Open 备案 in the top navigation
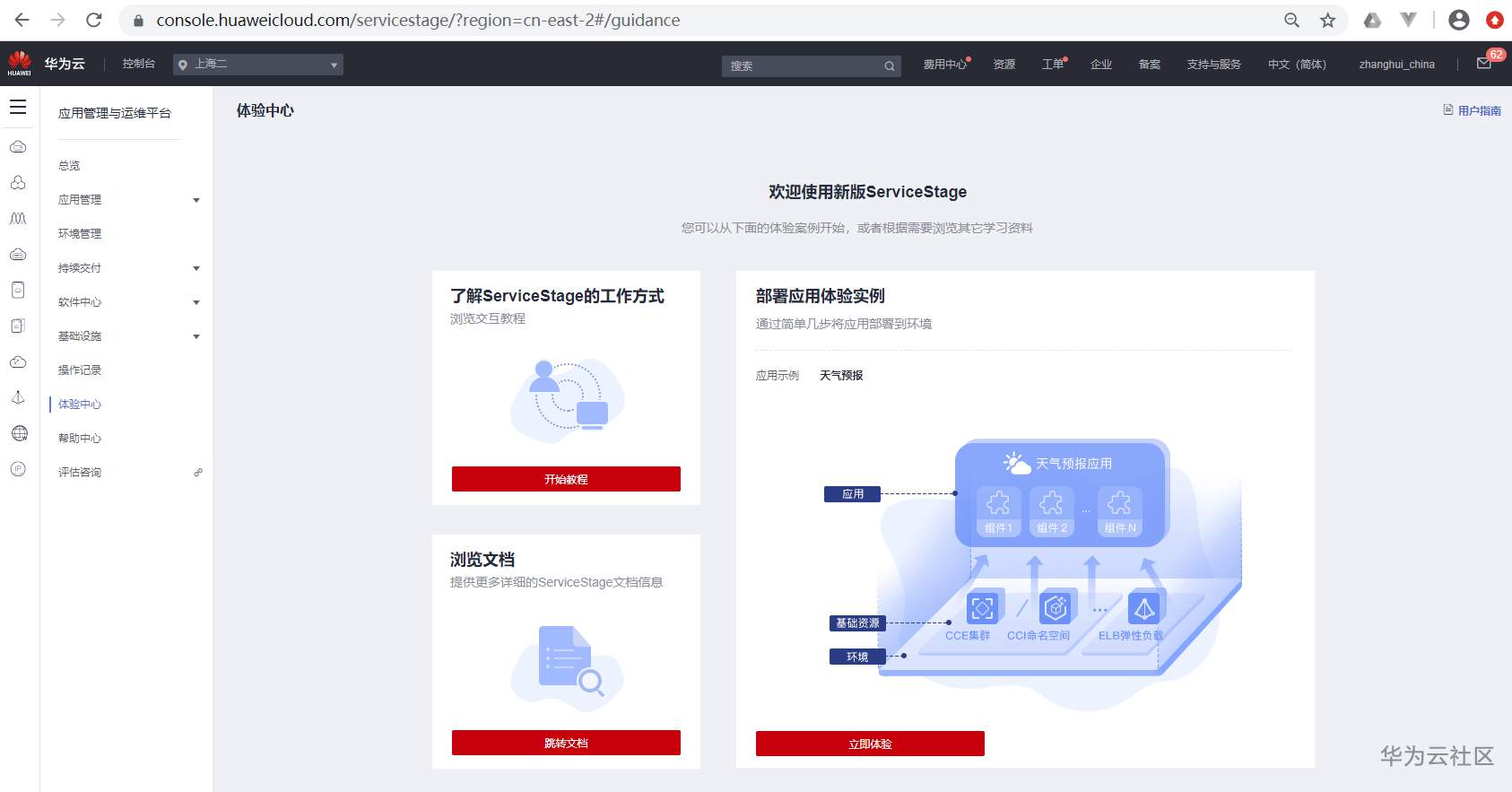1512x792 pixels. tap(1150, 65)
